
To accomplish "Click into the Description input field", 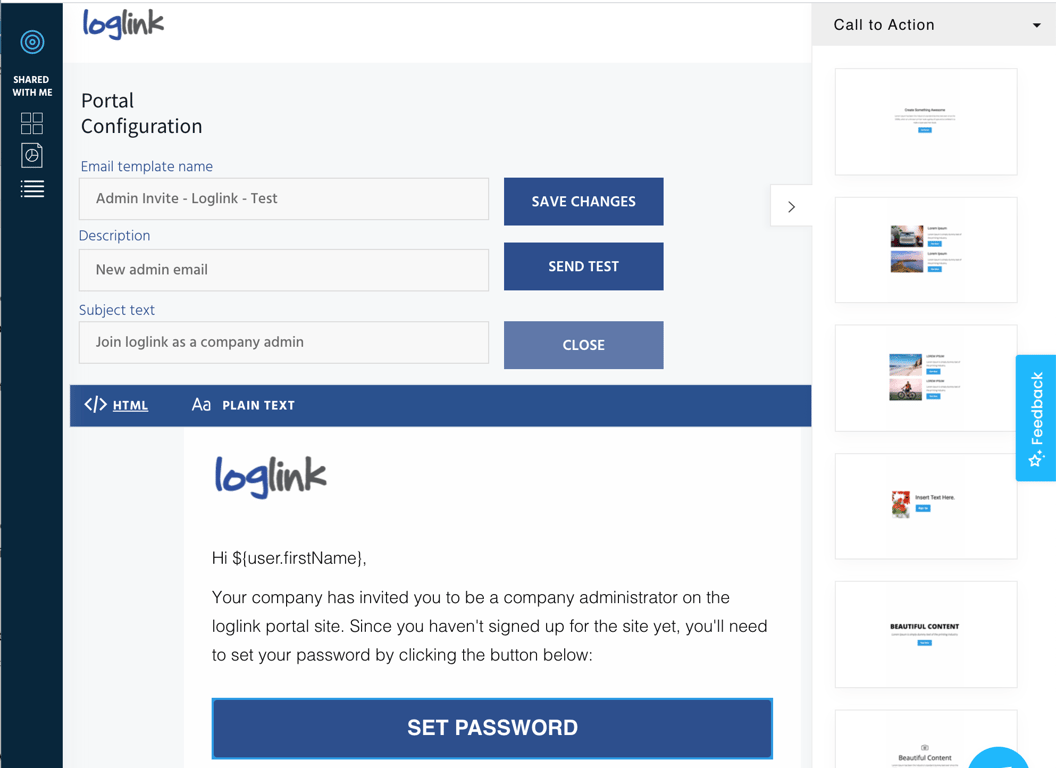I will (284, 270).
